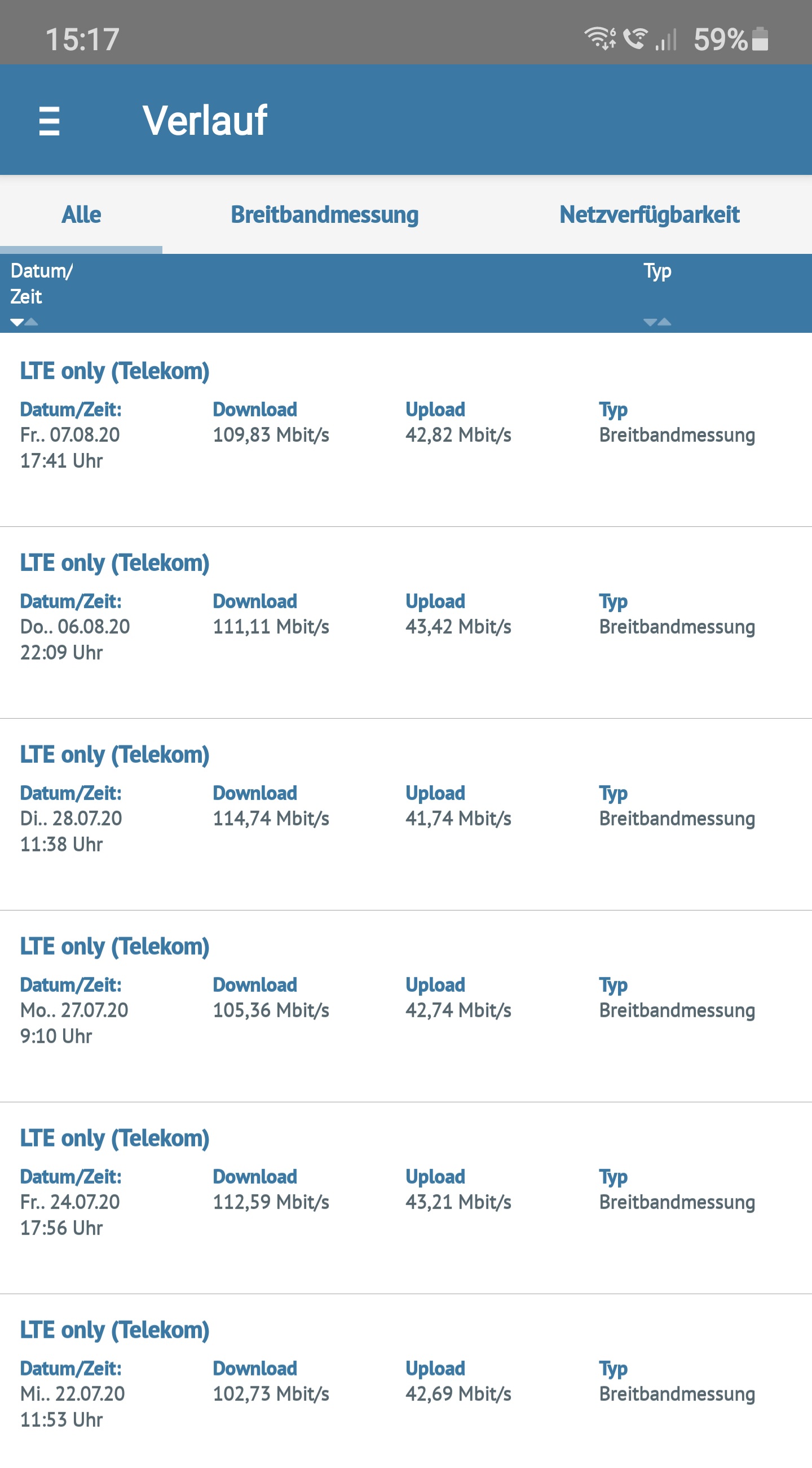This screenshot has height=1468, width=812.
Task: Tap the mobile signal strength icon
Action: 665,40
